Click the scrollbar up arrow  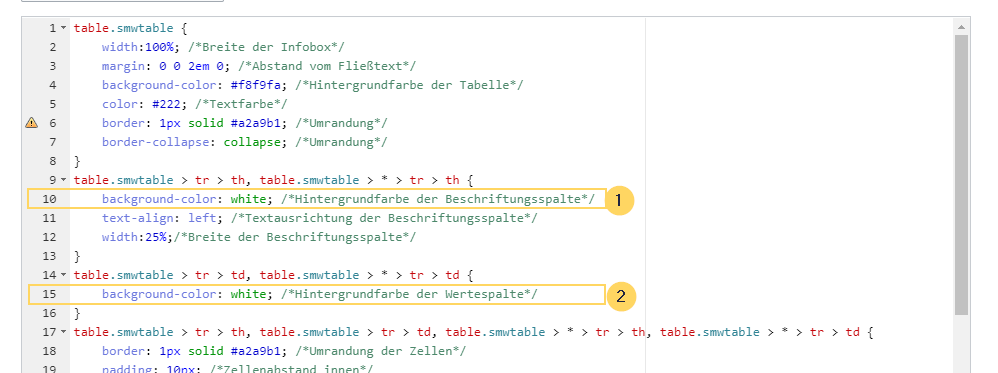click(x=961, y=27)
